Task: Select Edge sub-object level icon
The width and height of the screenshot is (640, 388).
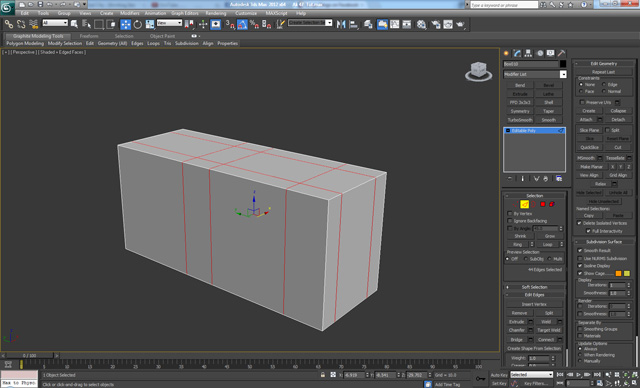Action: [x=524, y=204]
